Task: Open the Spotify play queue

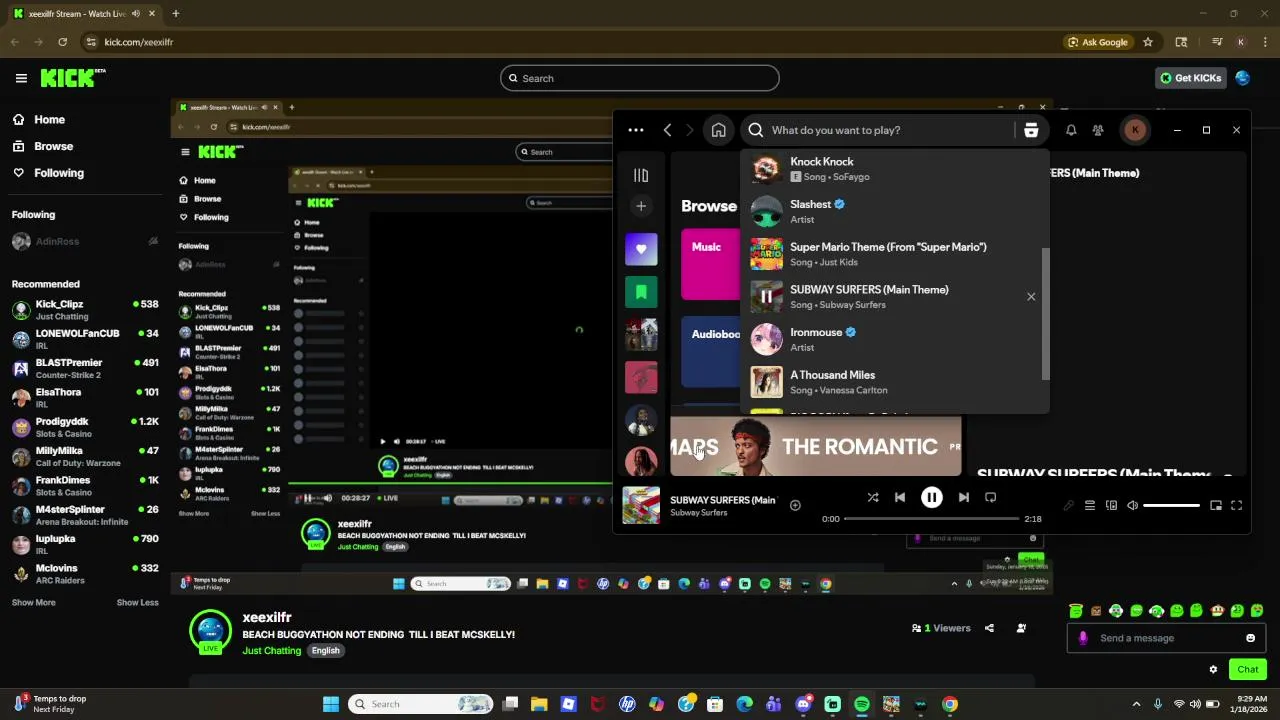Action: click(1090, 506)
